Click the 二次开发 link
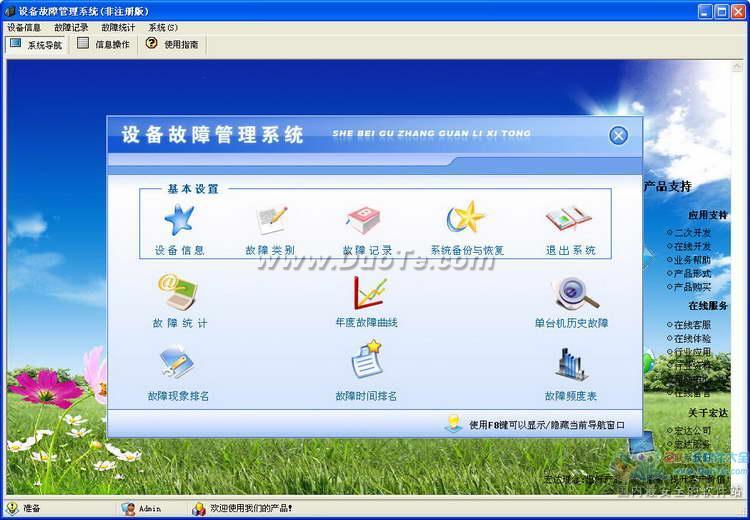Screen dimensions: 750x520 click(692, 233)
